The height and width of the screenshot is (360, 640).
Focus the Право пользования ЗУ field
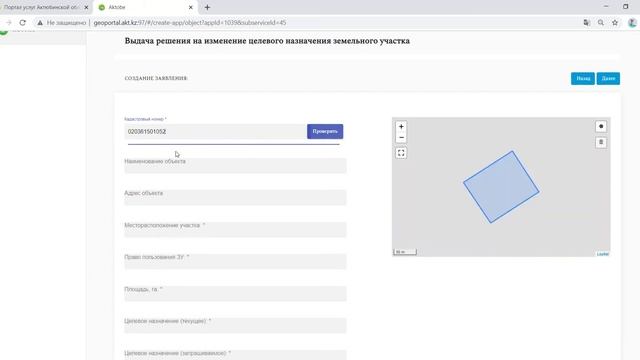(235, 261)
